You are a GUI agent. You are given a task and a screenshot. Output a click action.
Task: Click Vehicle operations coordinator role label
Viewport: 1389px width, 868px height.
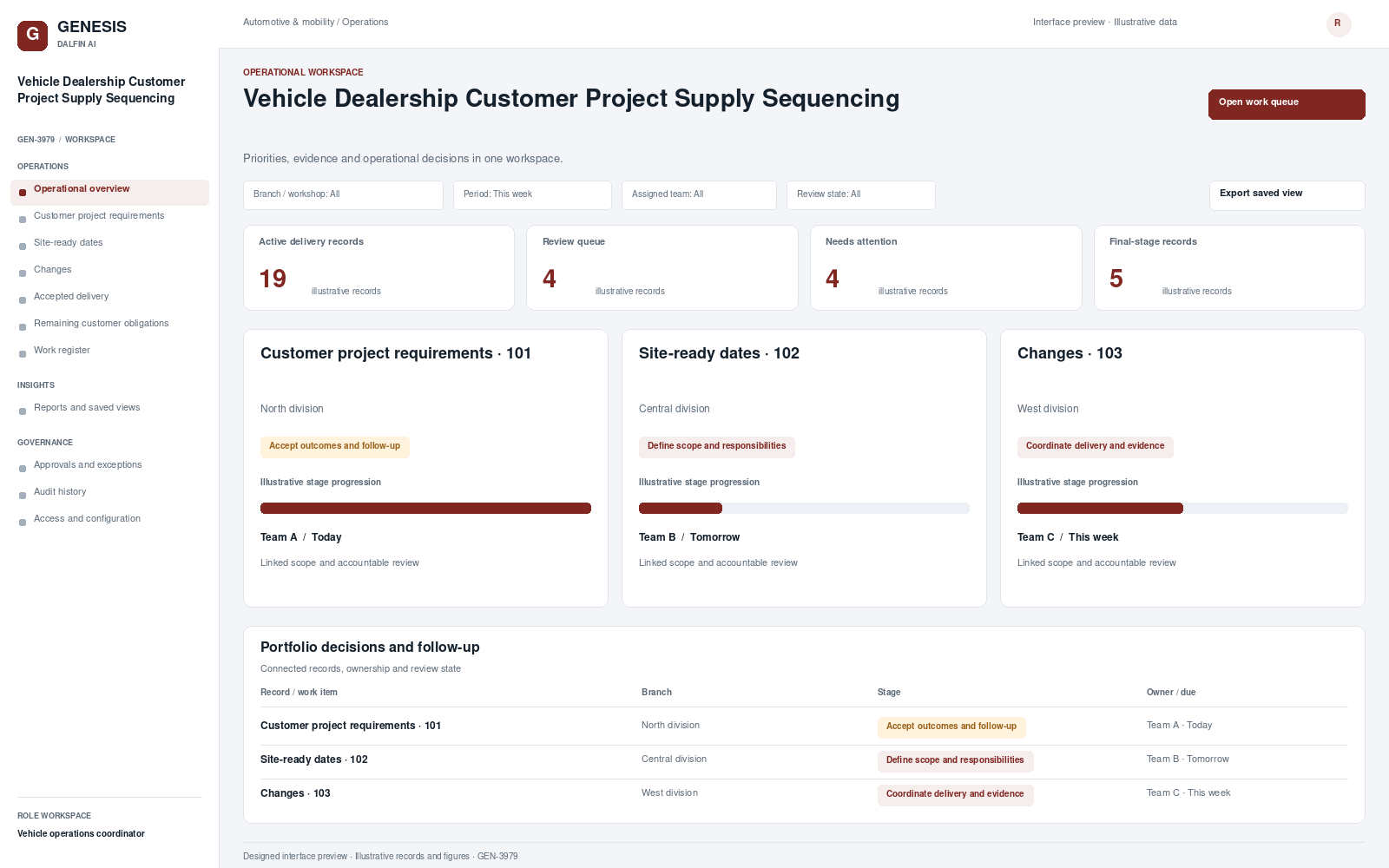click(81, 834)
